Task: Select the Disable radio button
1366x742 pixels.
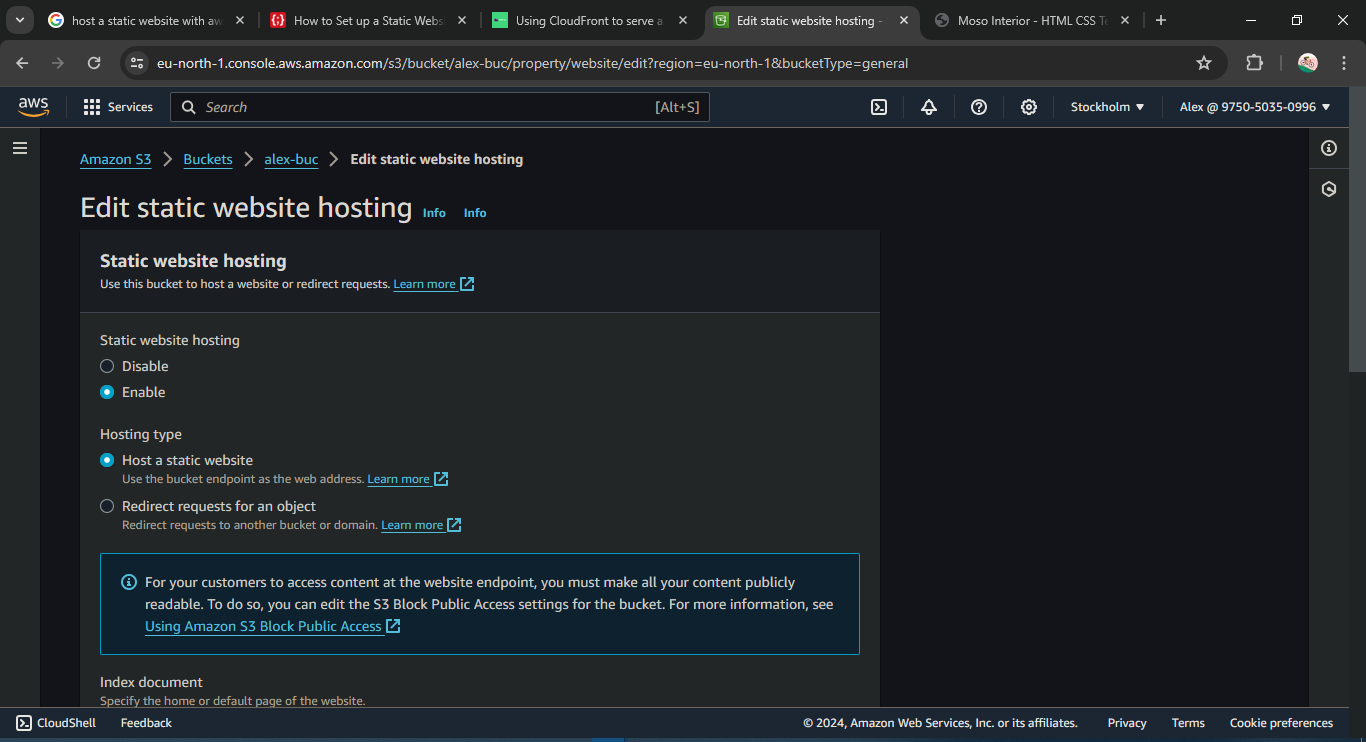Action: (107, 366)
